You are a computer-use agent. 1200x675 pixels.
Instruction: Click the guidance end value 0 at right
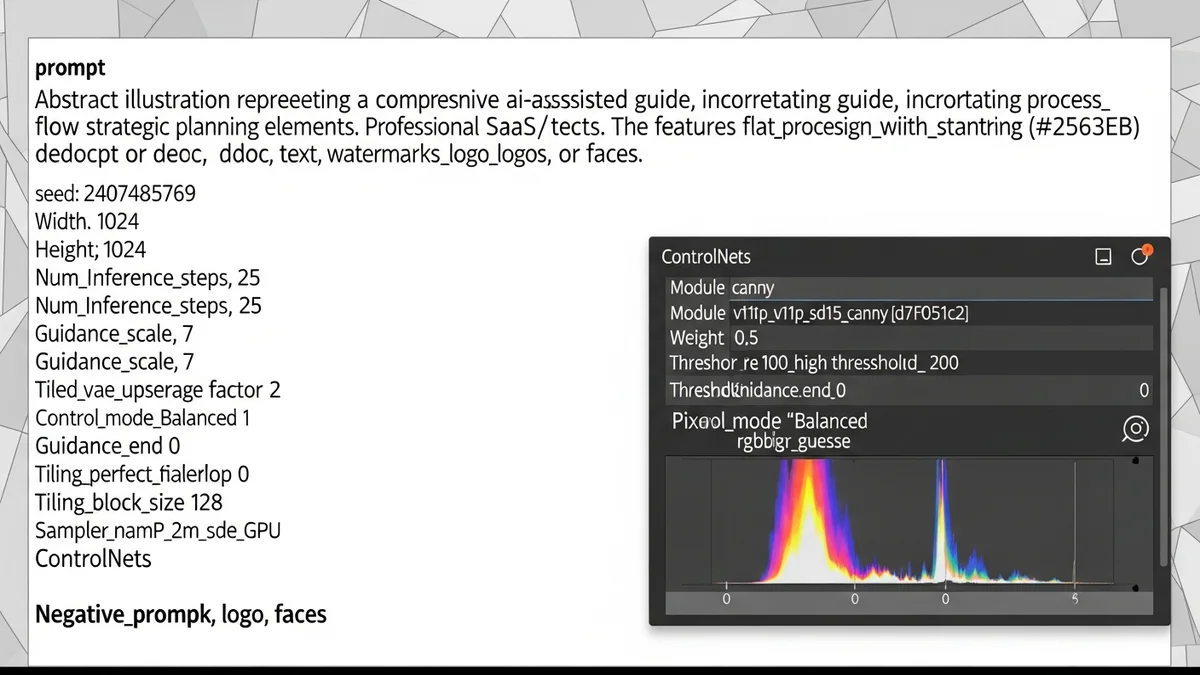click(x=1144, y=391)
